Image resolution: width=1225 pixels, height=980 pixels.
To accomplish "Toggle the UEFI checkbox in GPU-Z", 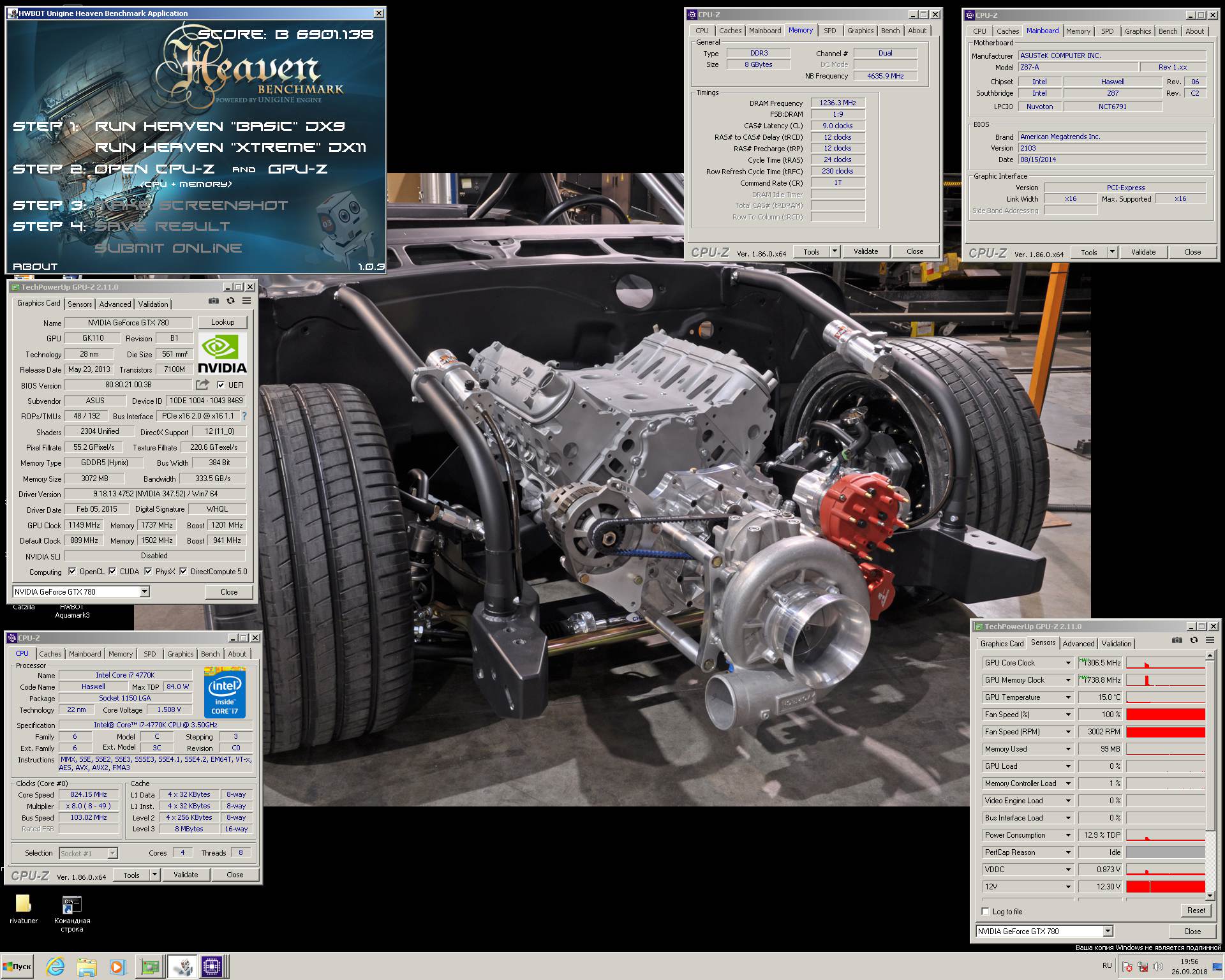I will pos(221,385).
